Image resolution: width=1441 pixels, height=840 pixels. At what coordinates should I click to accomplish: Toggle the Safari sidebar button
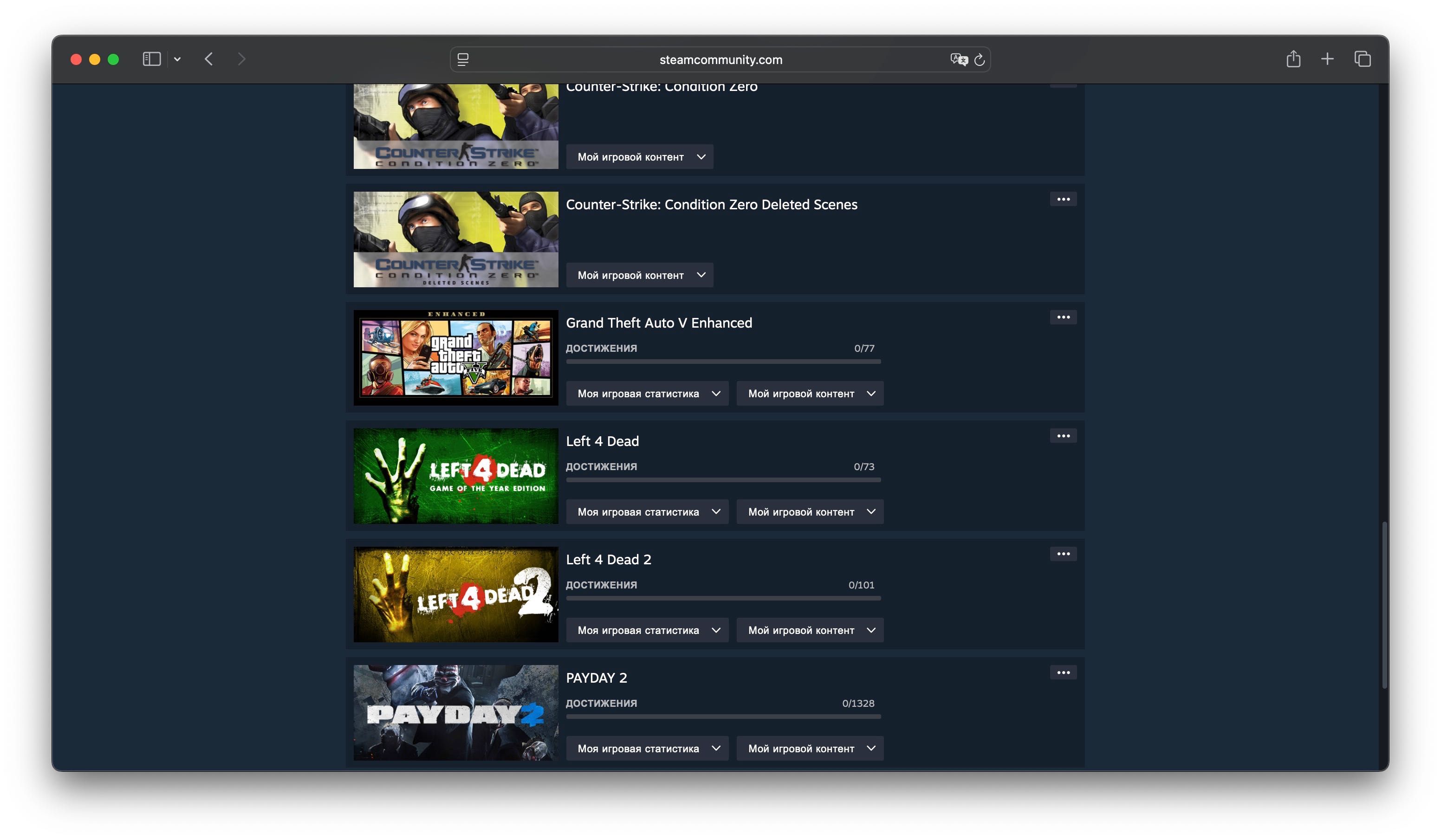click(x=151, y=59)
